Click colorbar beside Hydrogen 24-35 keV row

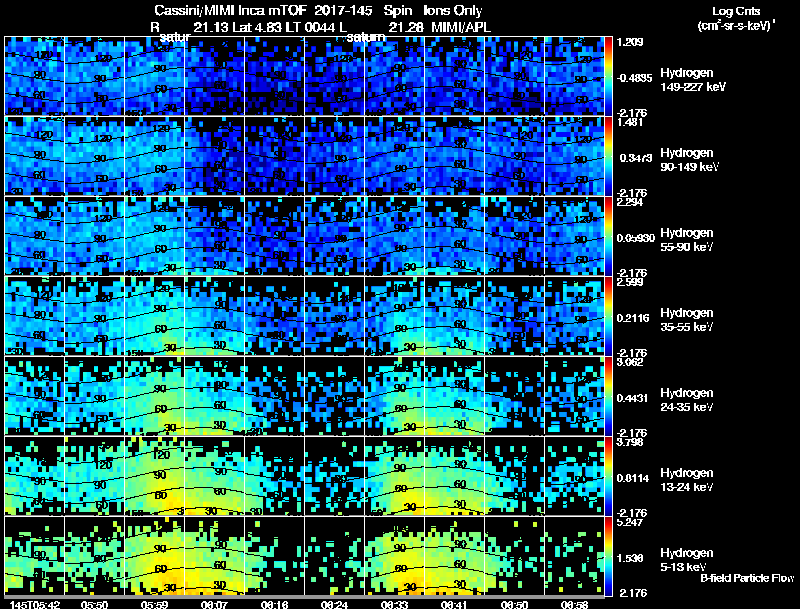point(608,396)
